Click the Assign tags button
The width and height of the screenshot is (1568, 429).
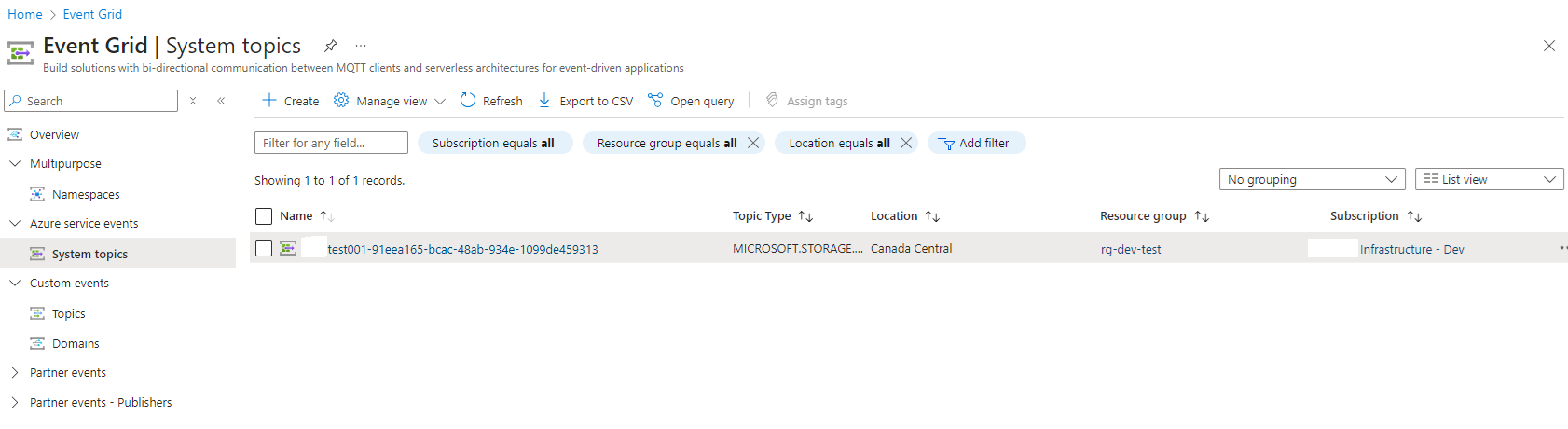click(x=806, y=101)
